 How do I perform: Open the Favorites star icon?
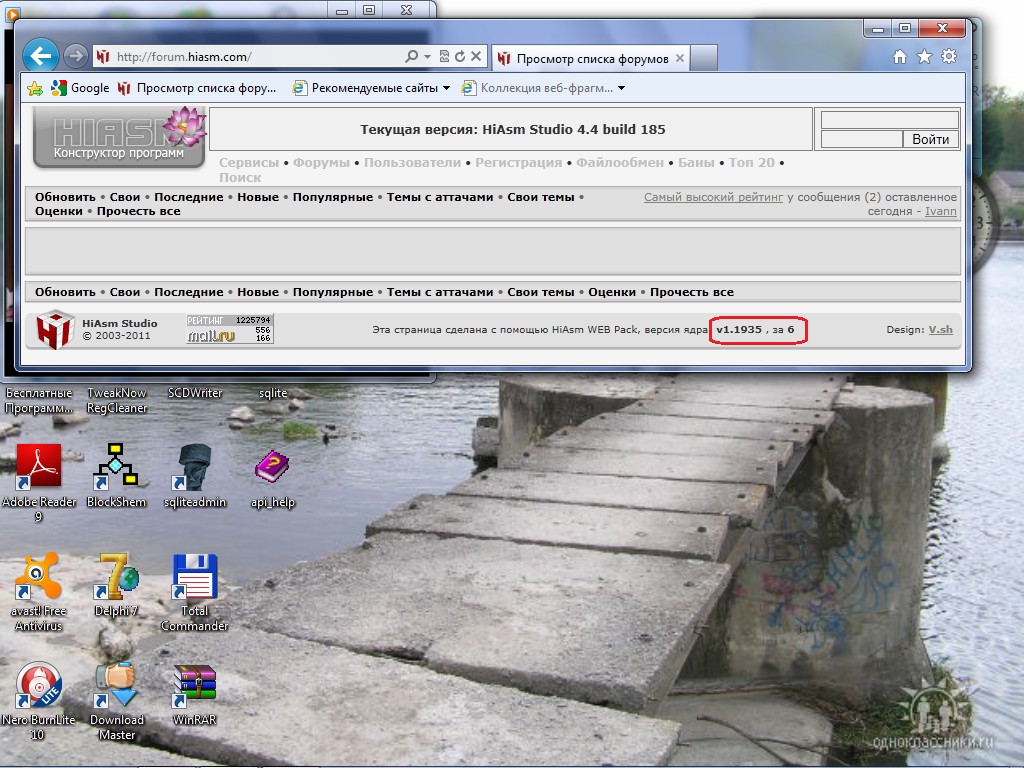click(925, 57)
